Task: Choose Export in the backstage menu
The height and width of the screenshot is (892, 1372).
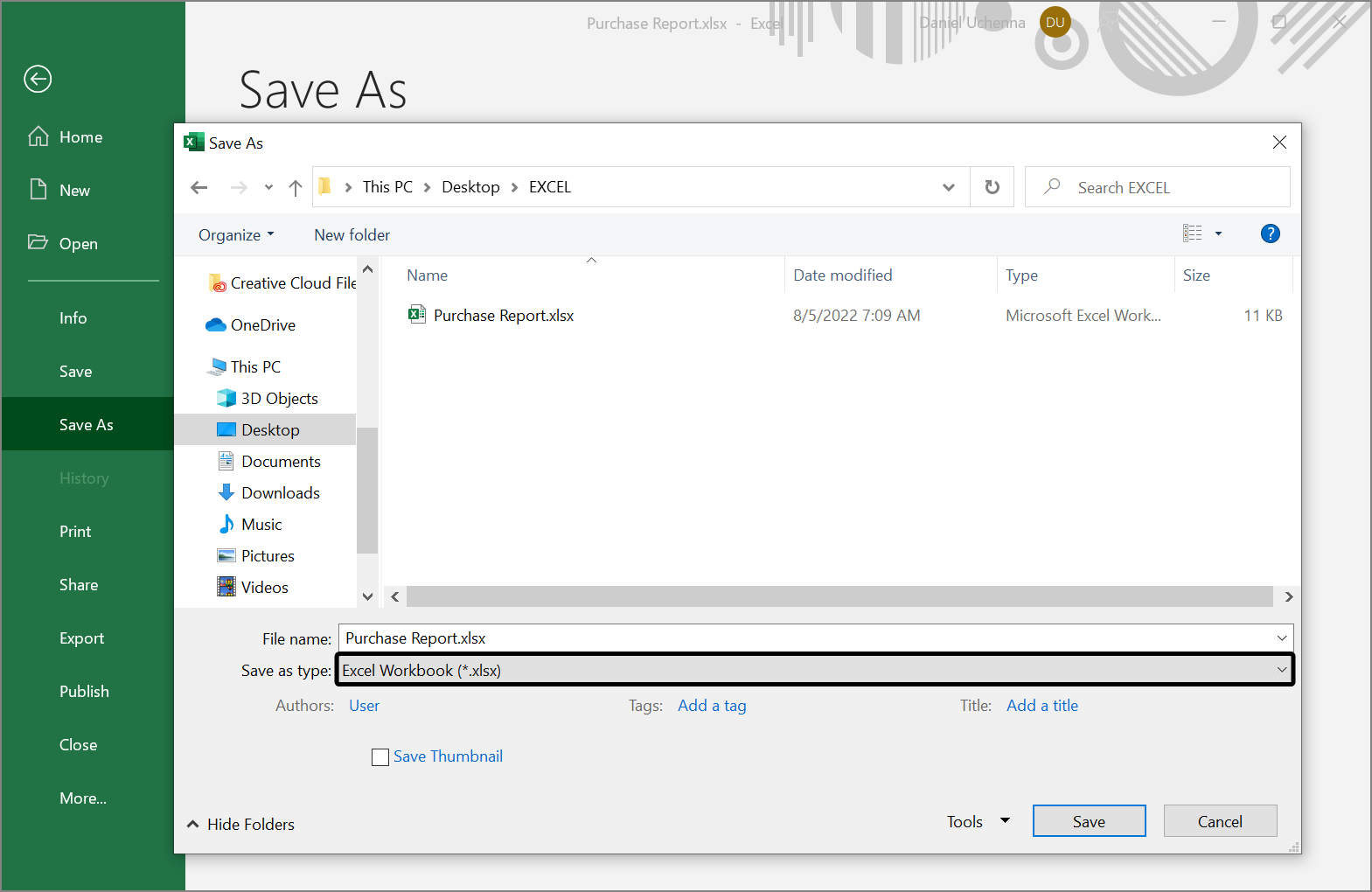Action: pos(81,638)
